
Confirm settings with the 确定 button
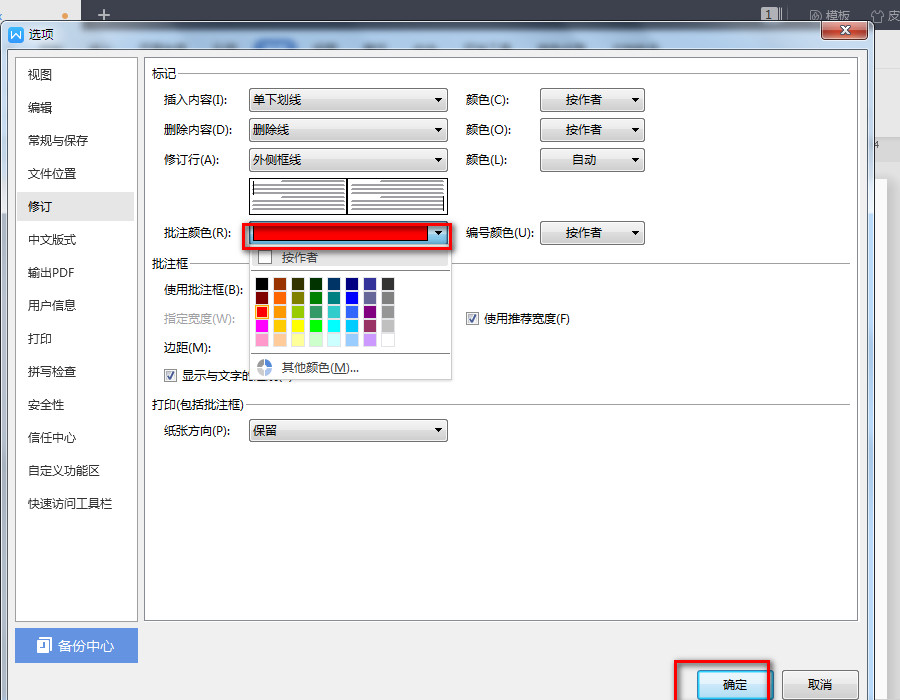point(735,685)
